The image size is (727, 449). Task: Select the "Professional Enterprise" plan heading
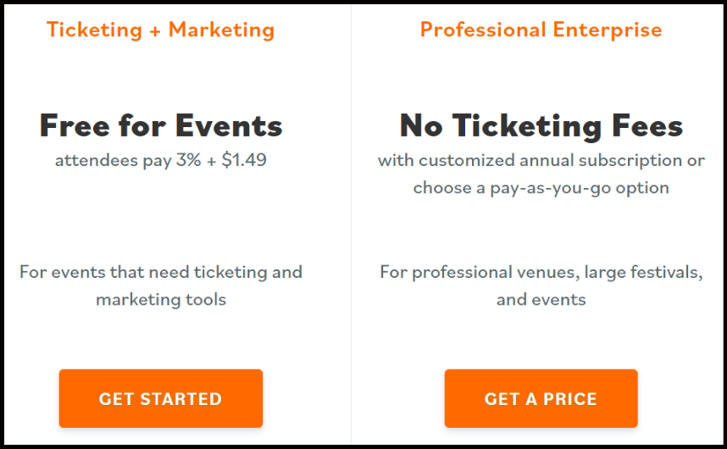pos(541,29)
